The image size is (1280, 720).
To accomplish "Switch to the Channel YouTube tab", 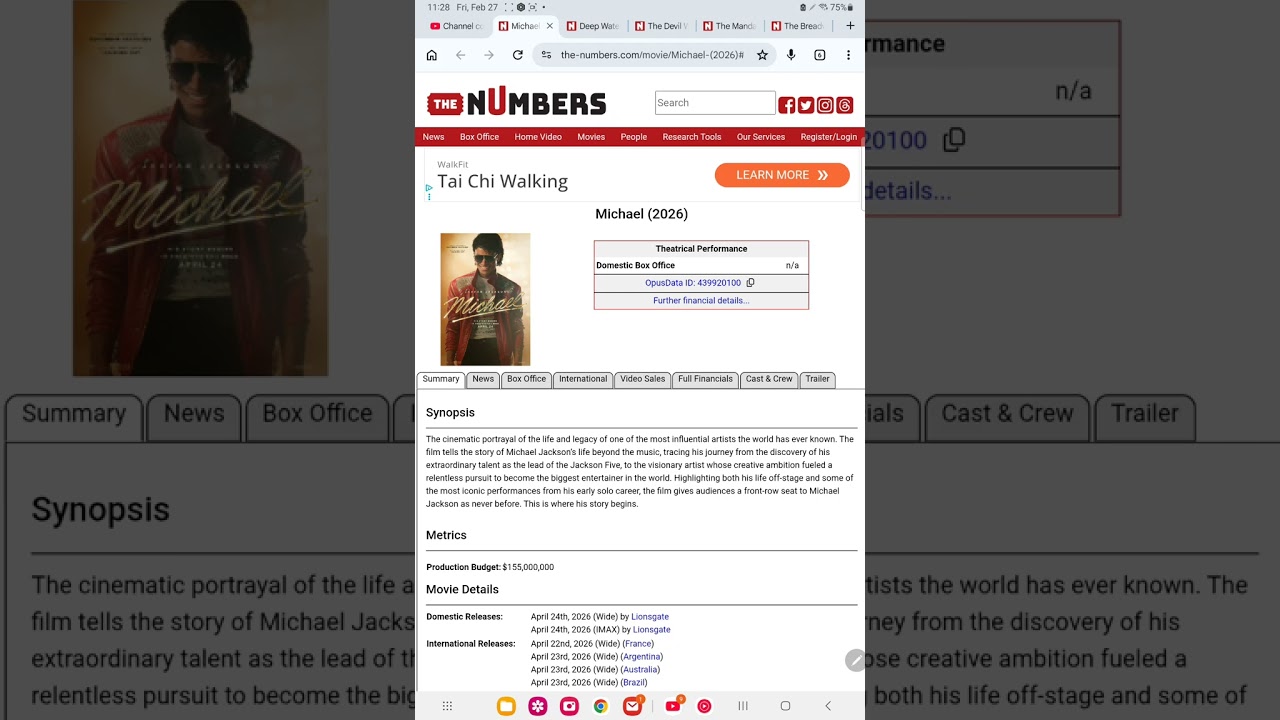I will coord(457,26).
